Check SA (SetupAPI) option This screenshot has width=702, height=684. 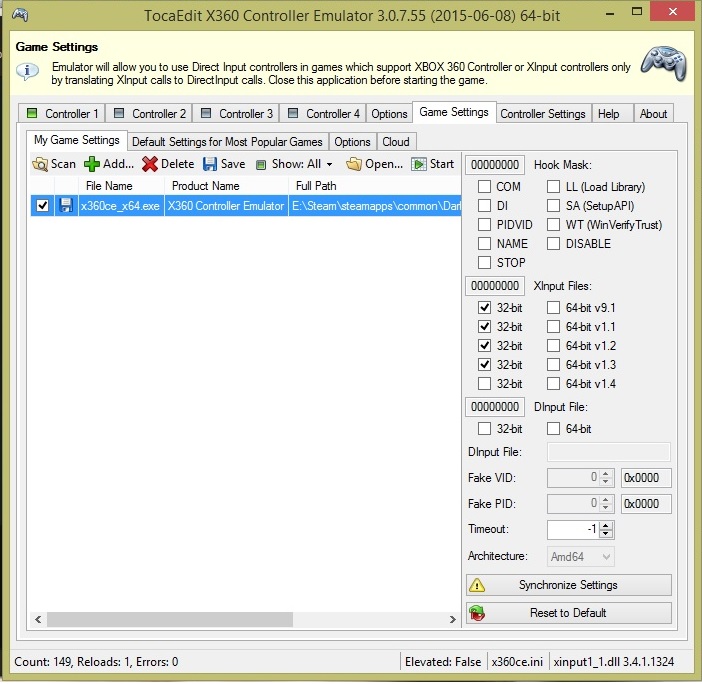[x=553, y=205]
